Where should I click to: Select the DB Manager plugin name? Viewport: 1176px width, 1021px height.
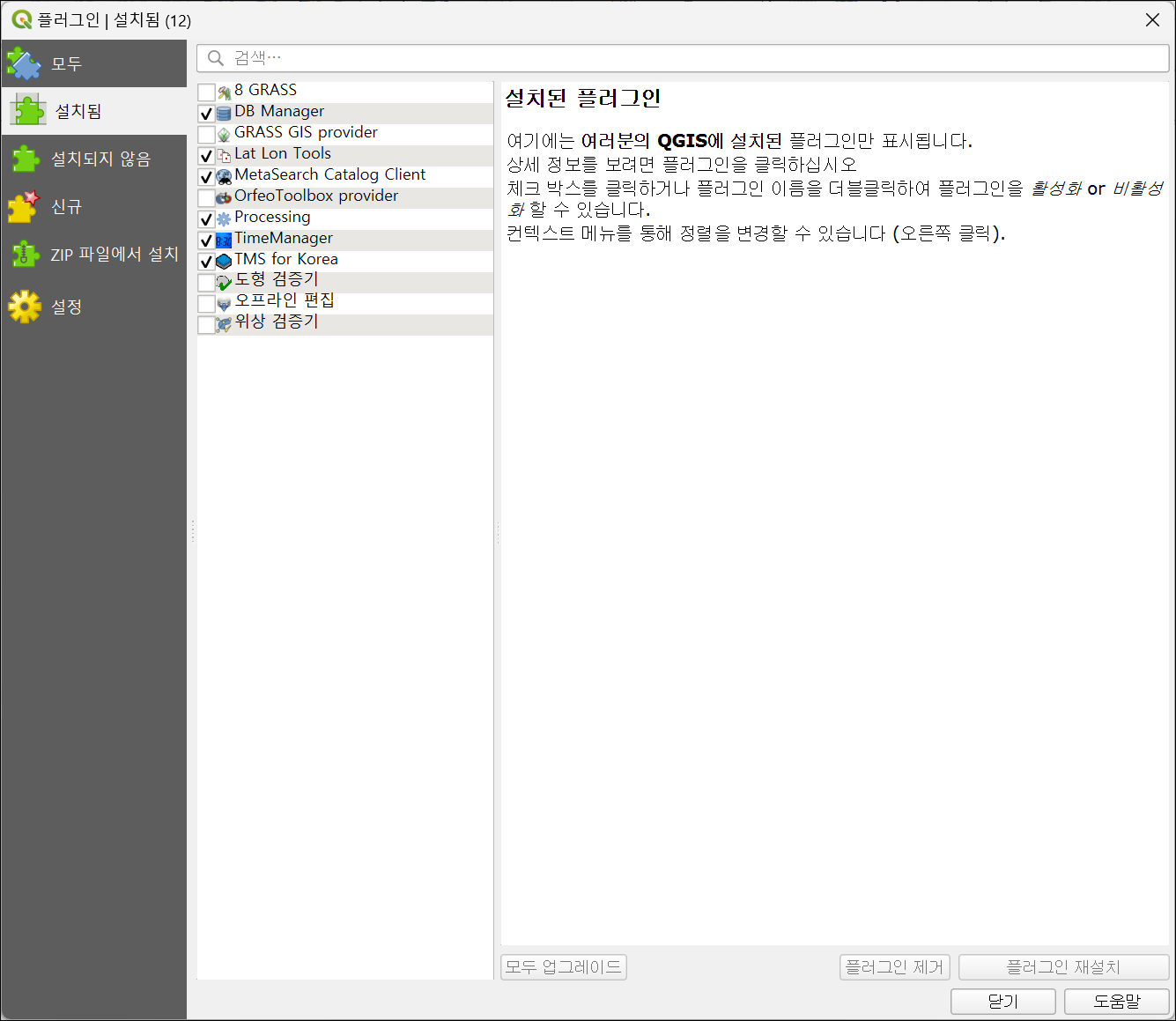coord(279,111)
